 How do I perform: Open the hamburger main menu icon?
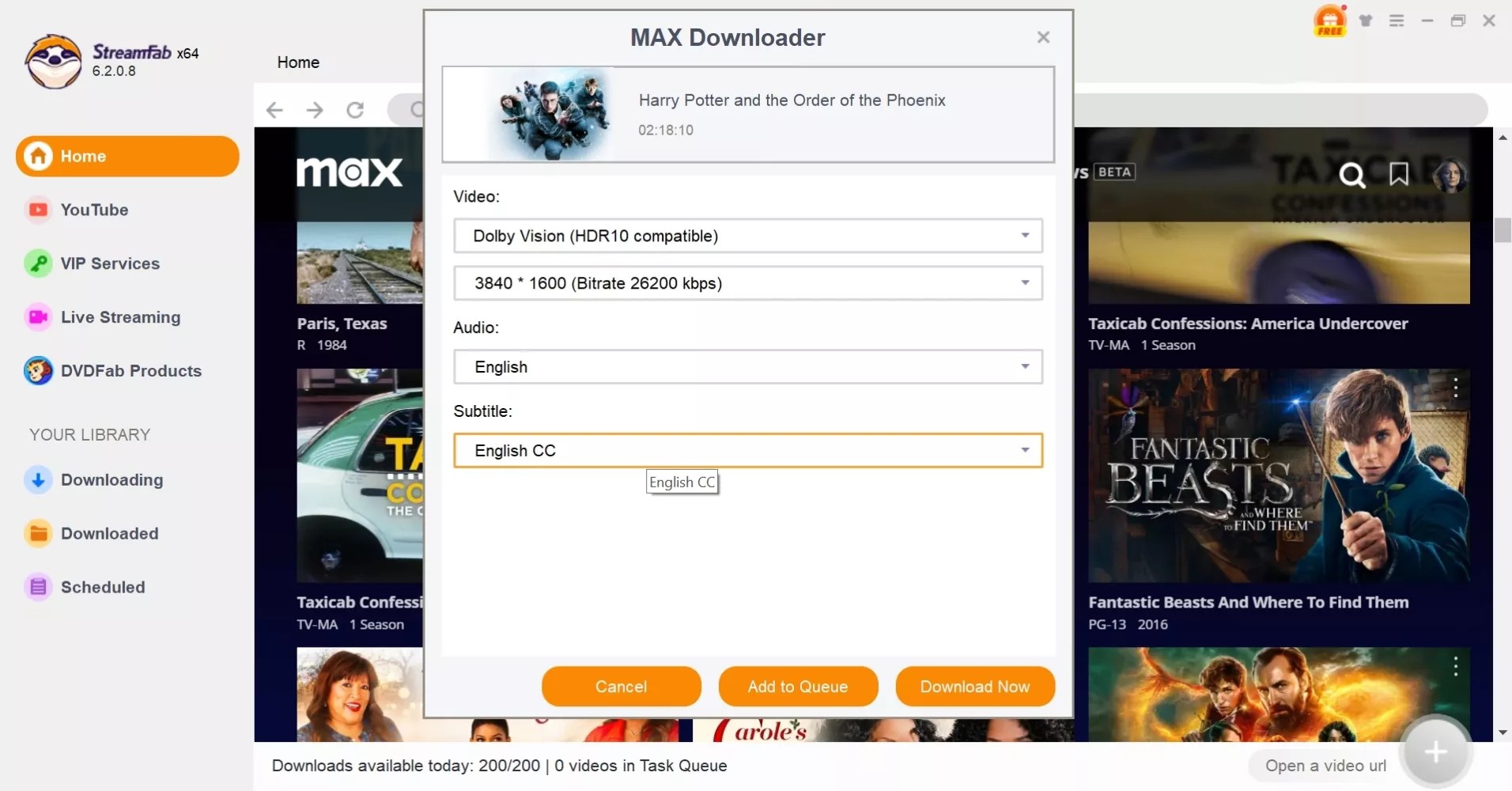tap(1397, 21)
